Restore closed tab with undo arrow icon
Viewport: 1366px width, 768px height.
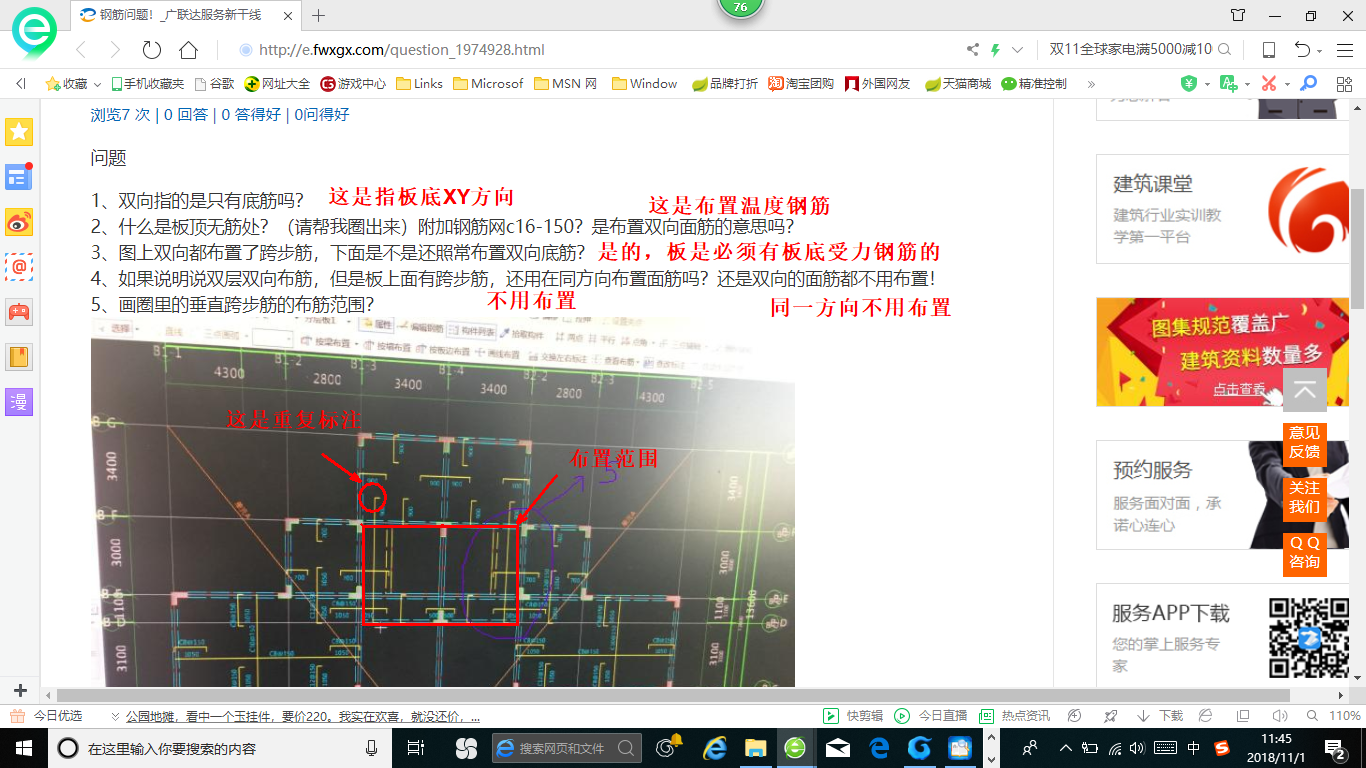pyautogui.click(x=1302, y=50)
